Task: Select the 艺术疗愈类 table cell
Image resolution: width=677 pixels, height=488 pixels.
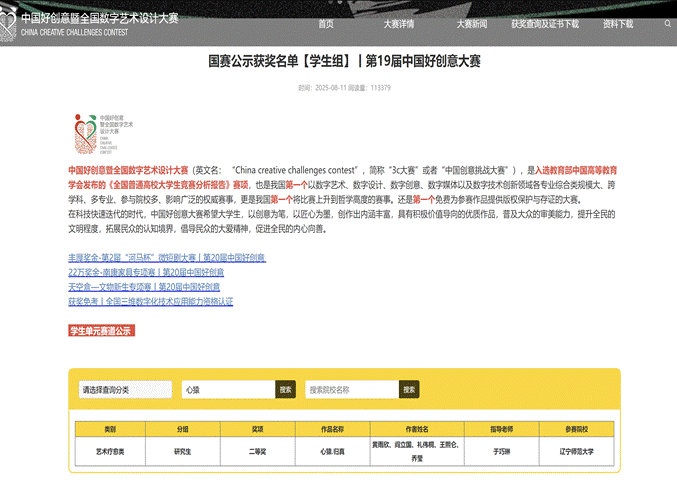Action: tap(110, 451)
